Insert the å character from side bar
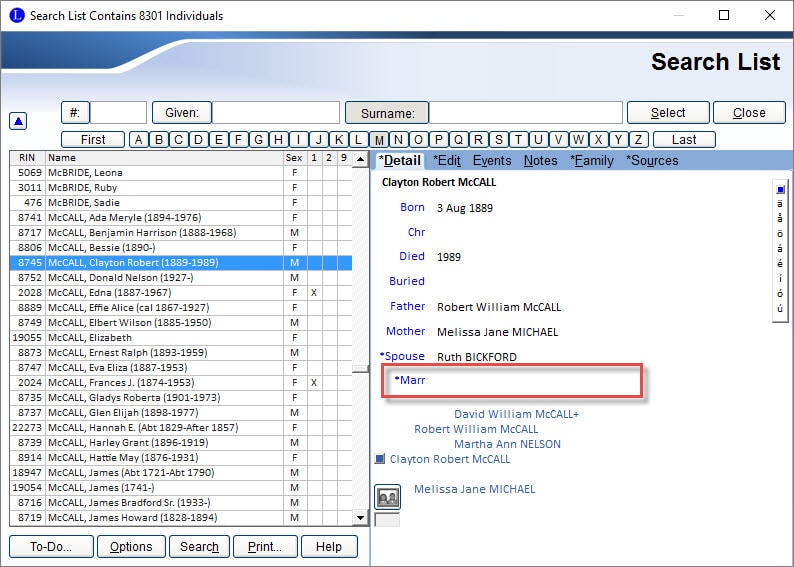 [780, 218]
